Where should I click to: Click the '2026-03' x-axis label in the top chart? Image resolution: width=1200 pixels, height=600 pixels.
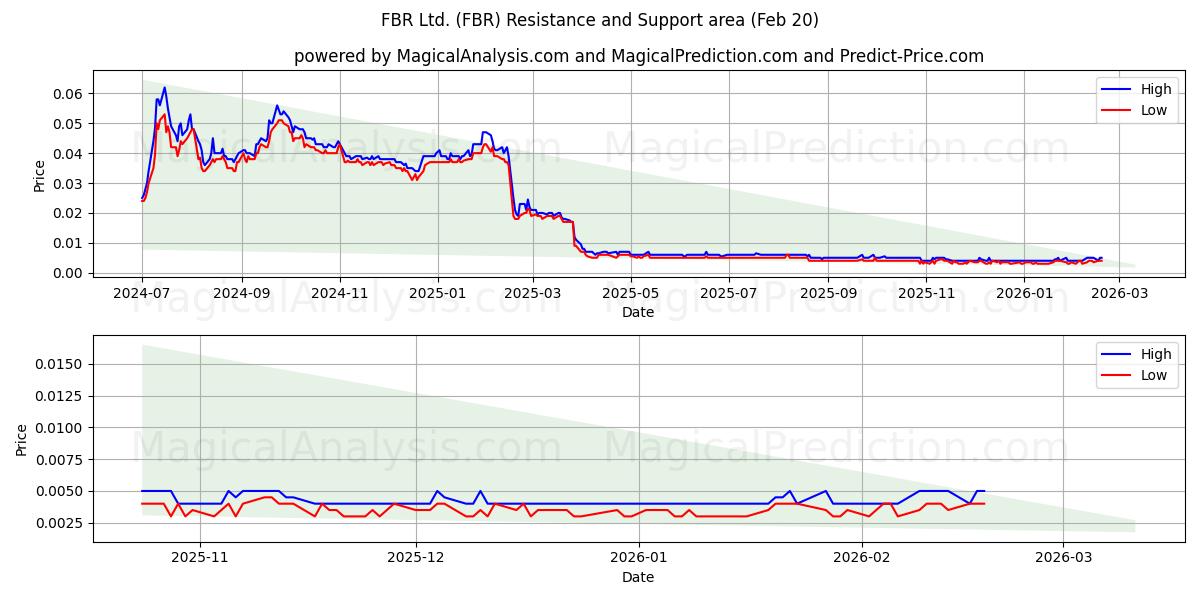point(1121,293)
